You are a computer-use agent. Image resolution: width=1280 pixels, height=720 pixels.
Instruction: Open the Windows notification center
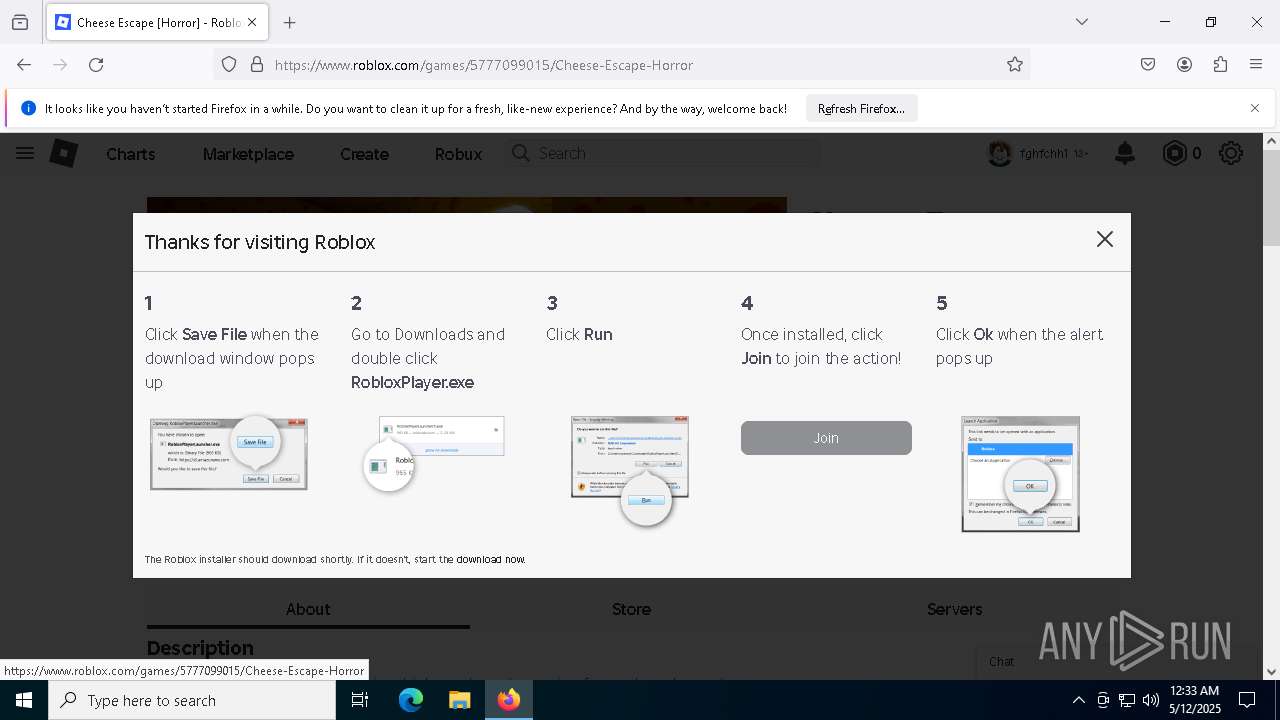coord(1247,700)
